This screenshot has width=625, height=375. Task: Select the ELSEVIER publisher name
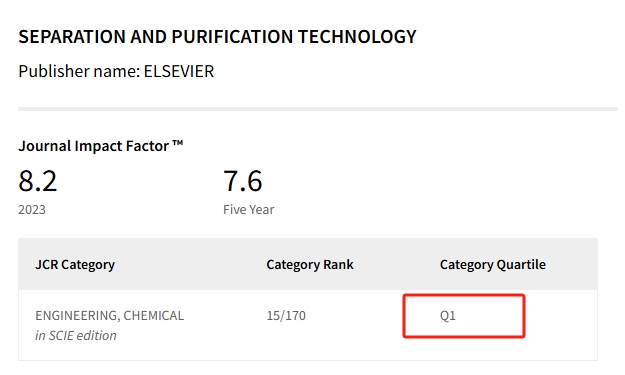179,71
